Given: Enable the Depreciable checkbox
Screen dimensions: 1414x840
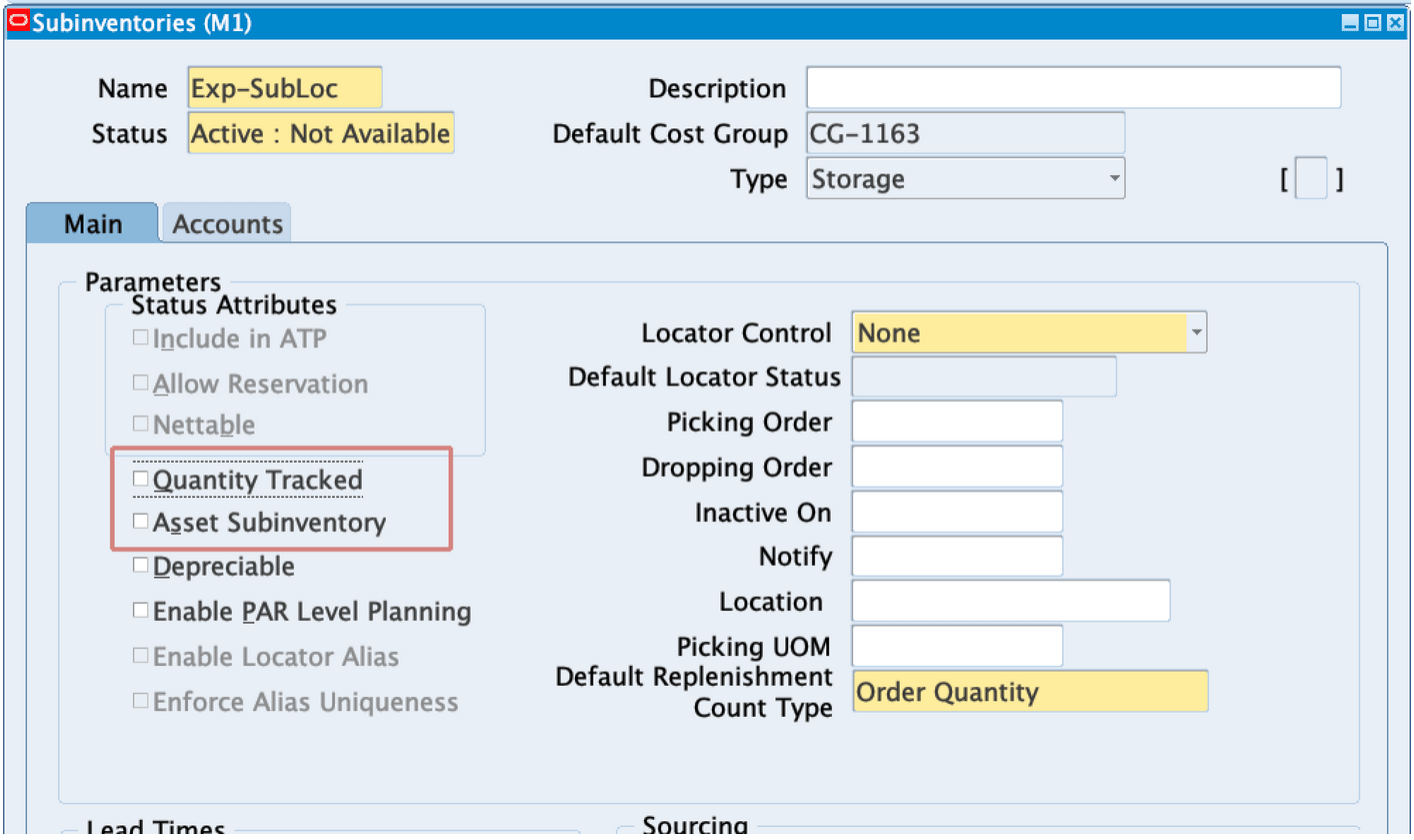Looking at the screenshot, I should (x=140, y=565).
